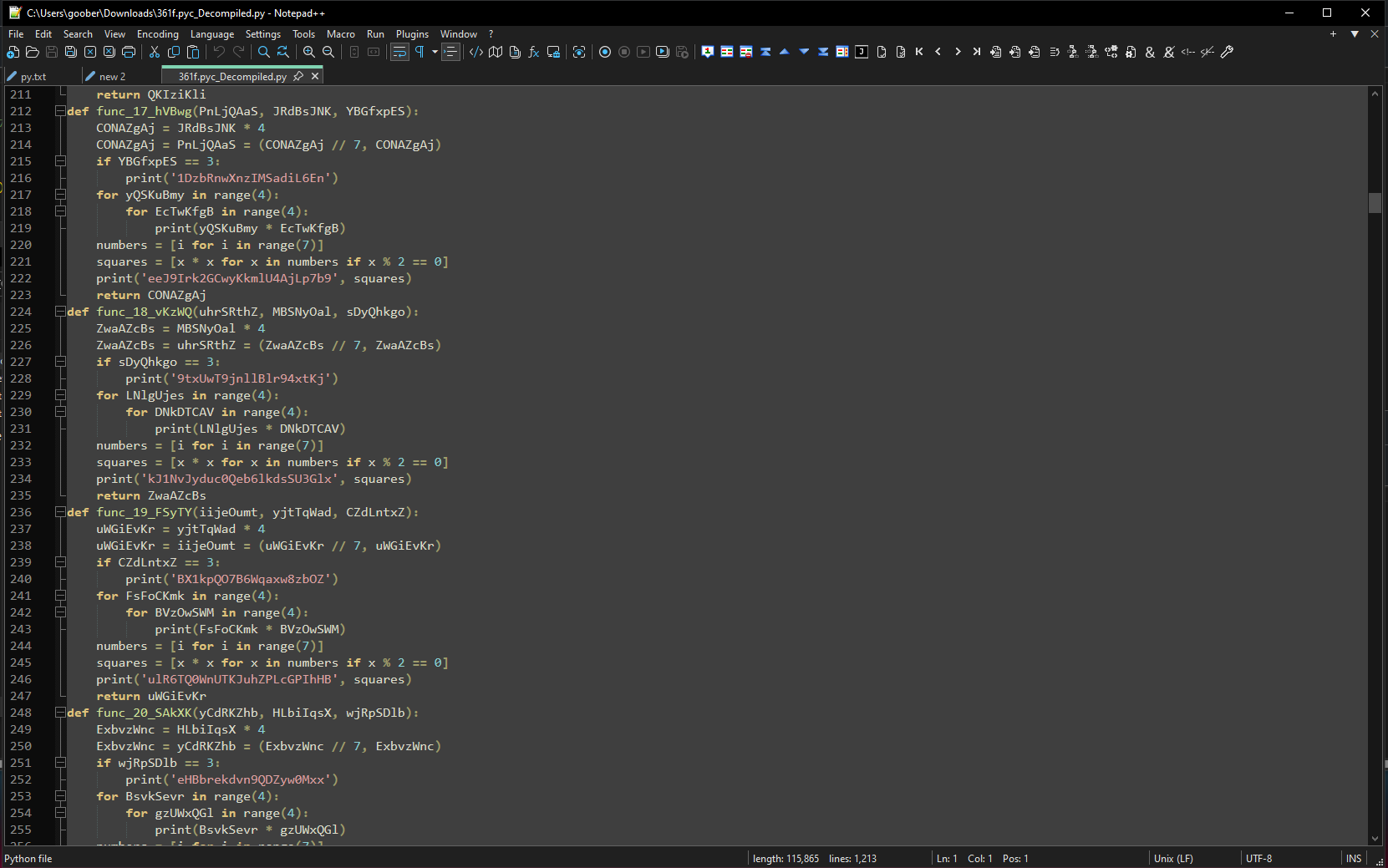
Task: Click the JSON viewer 'J' icon
Action: [x=862, y=52]
